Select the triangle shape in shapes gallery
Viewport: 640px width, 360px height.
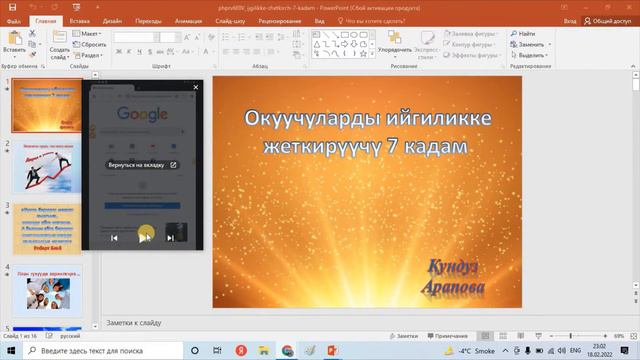click(x=317, y=44)
